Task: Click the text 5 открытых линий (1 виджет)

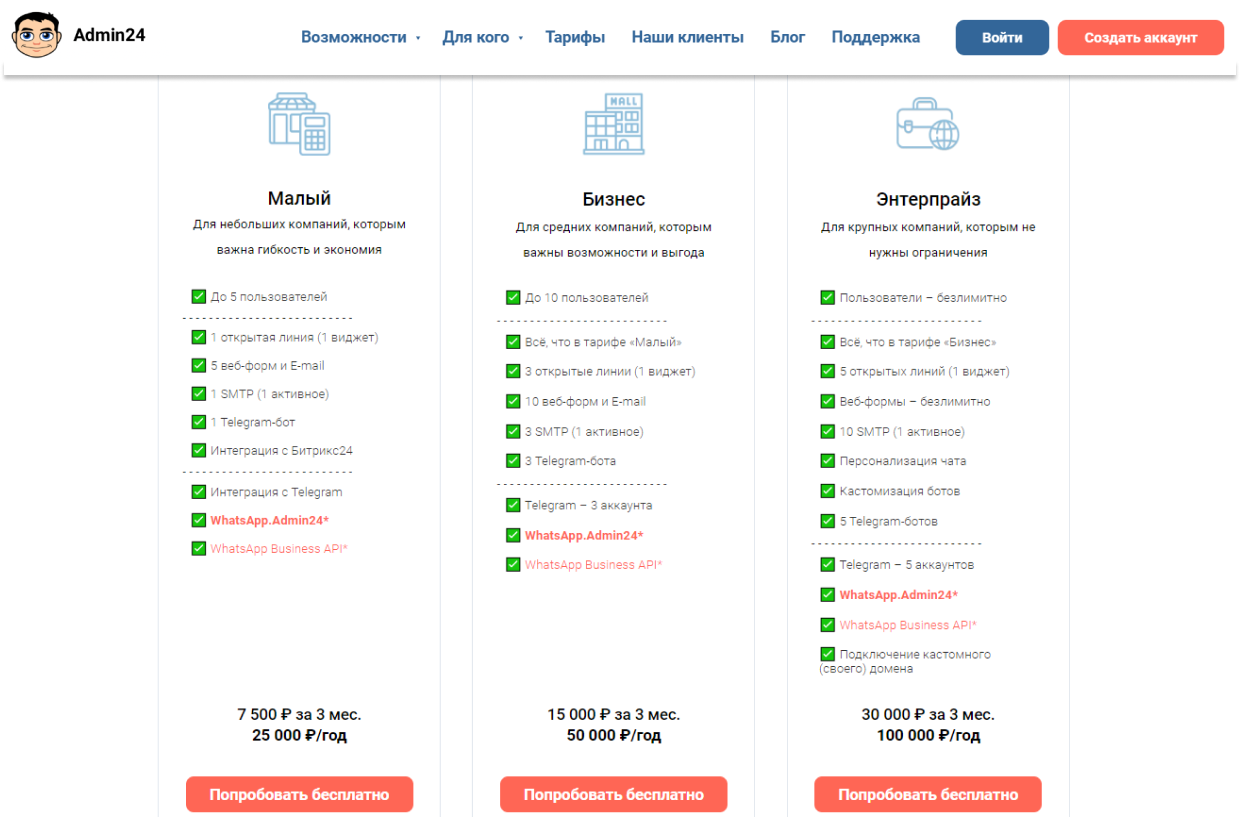Action: 924,372
